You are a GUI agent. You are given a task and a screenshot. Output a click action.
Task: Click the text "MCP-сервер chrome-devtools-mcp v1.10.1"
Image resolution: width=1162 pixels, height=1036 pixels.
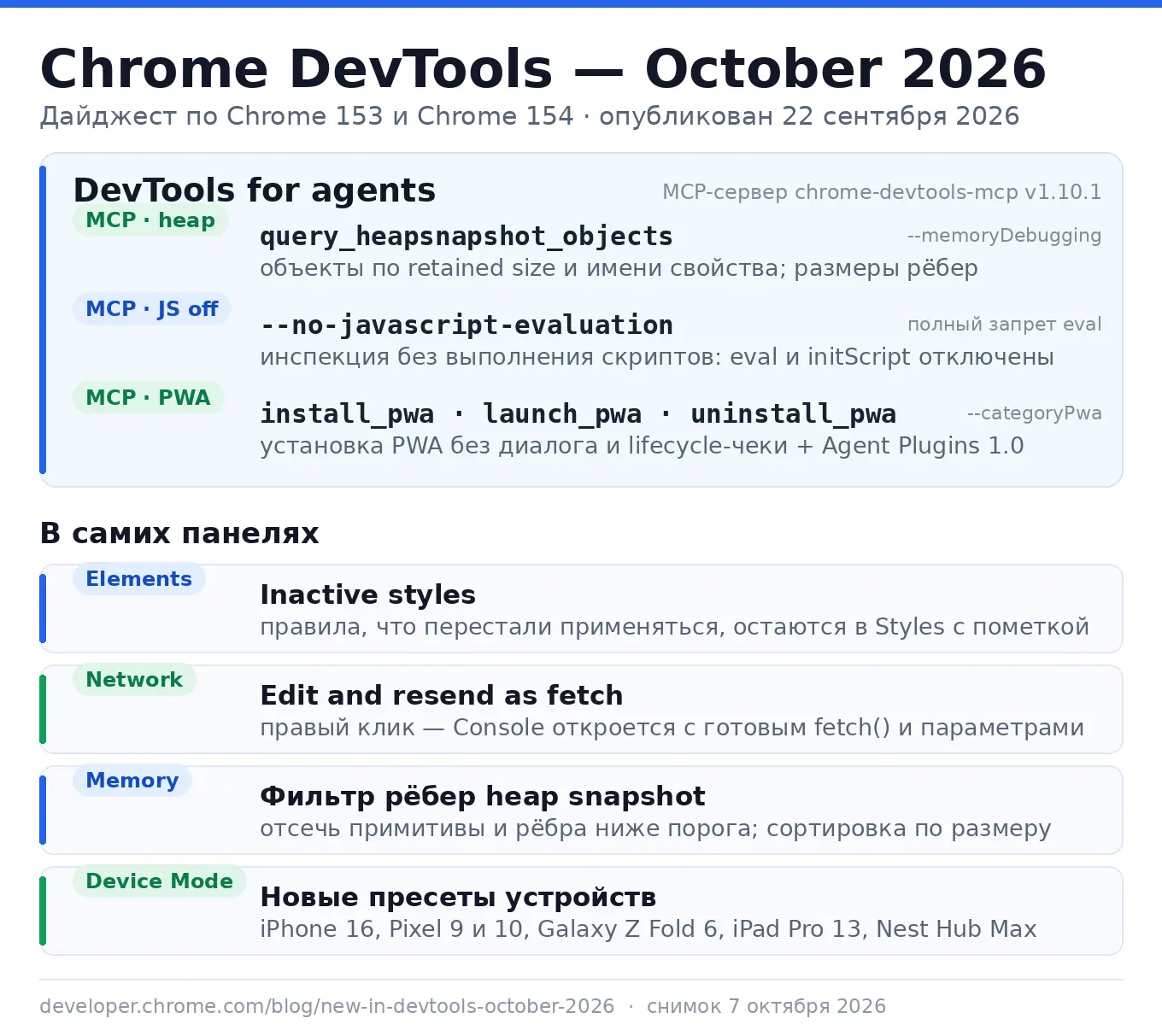click(882, 192)
